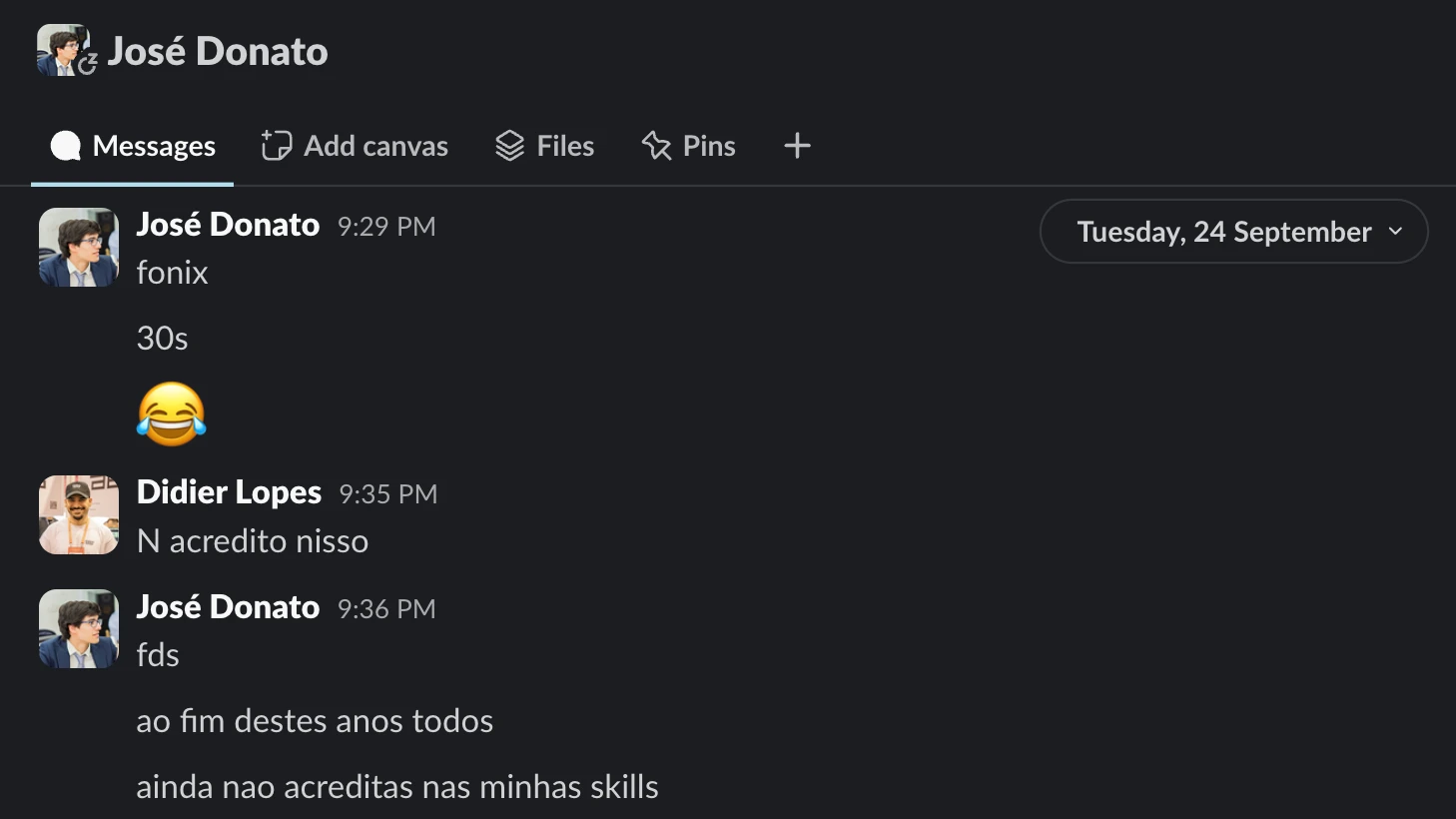Select the "ainda nao acreditas nas minhas skills" message
1456x819 pixels.
(397, 787)
